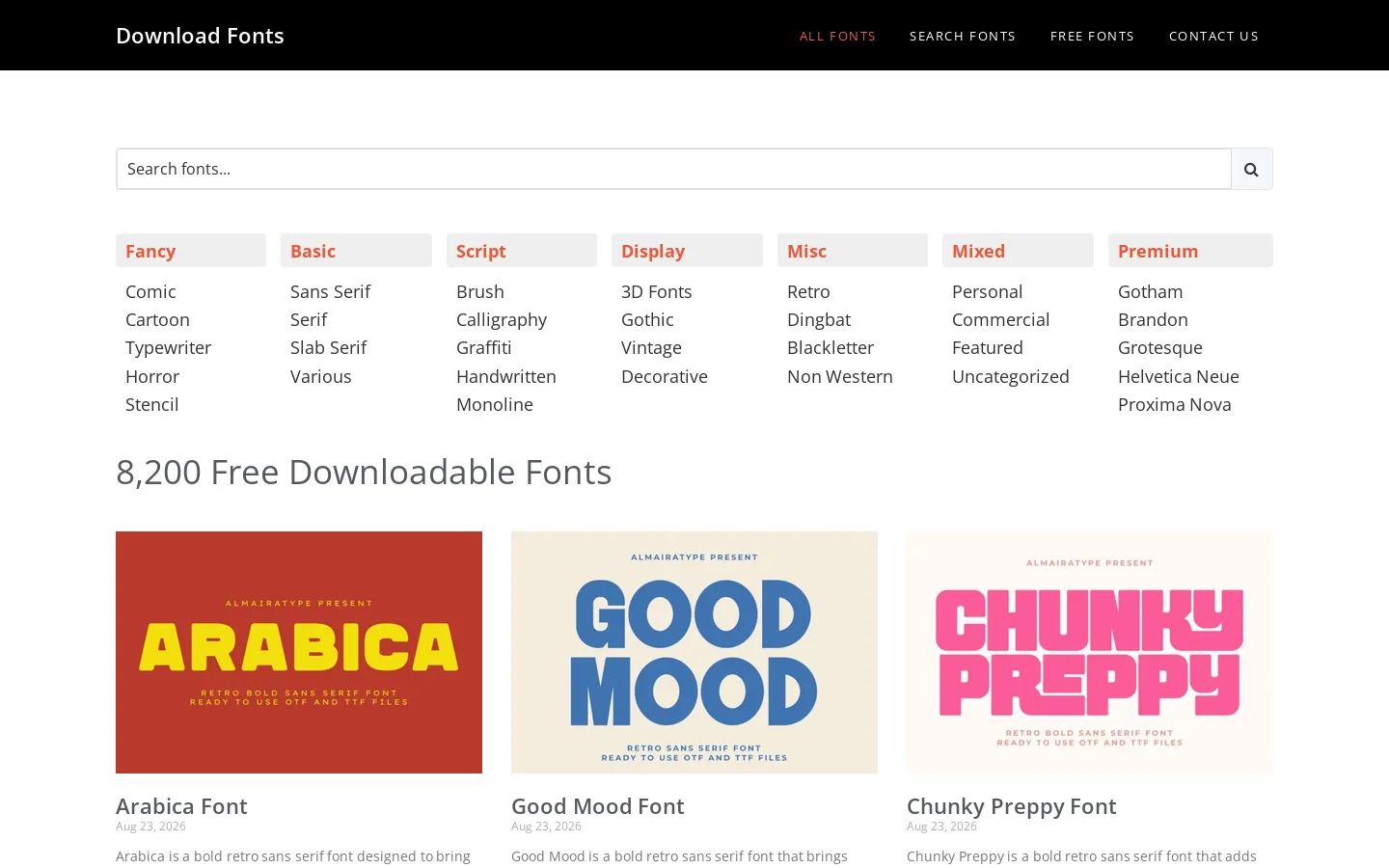This screenshot has height=868, width=1389.
Task: Go to FREE FONTS in navigation
Action: point(1092,36)
